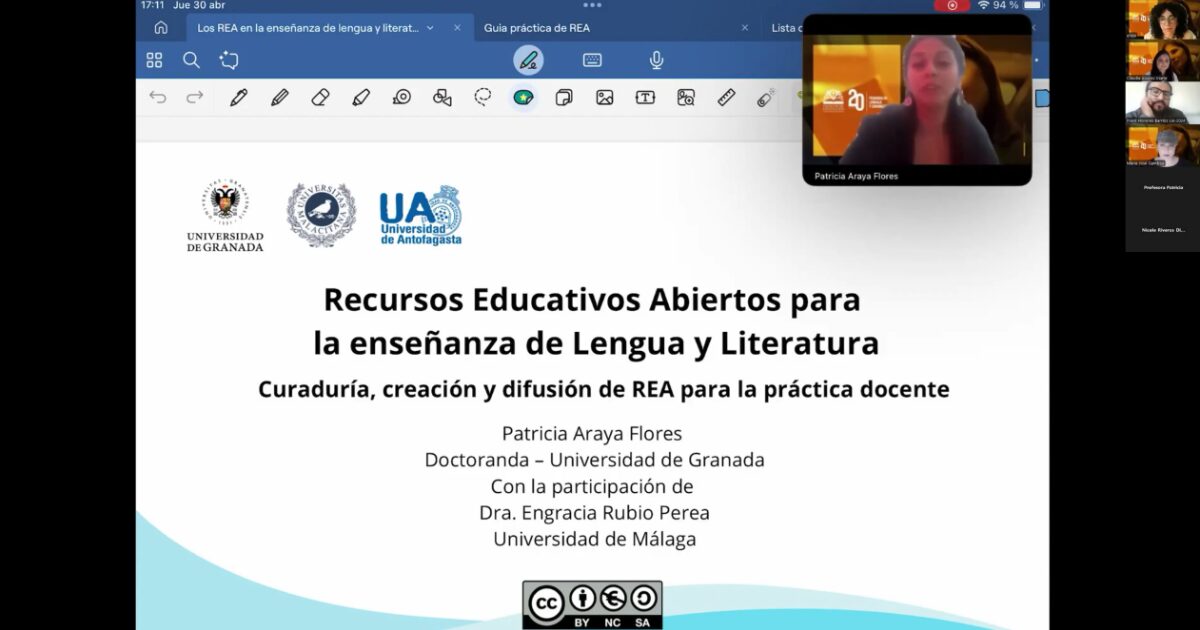
Task: Close the 'Guia práctica de REA' tab
Action: click(745, 28)
